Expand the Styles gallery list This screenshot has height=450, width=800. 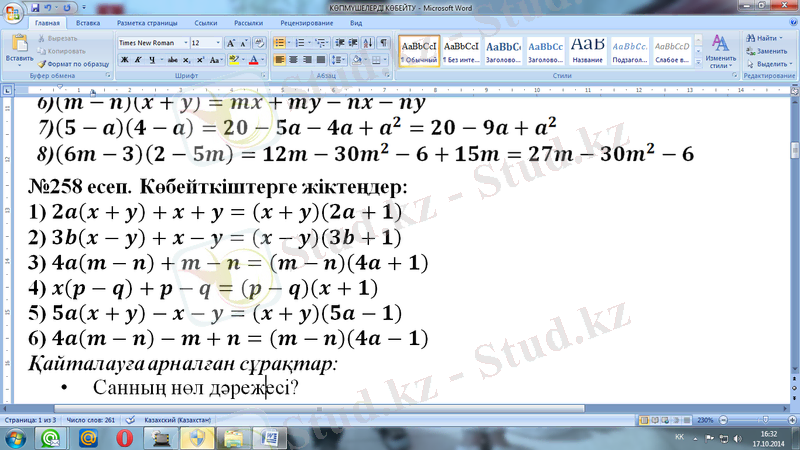tap(698, 62)
